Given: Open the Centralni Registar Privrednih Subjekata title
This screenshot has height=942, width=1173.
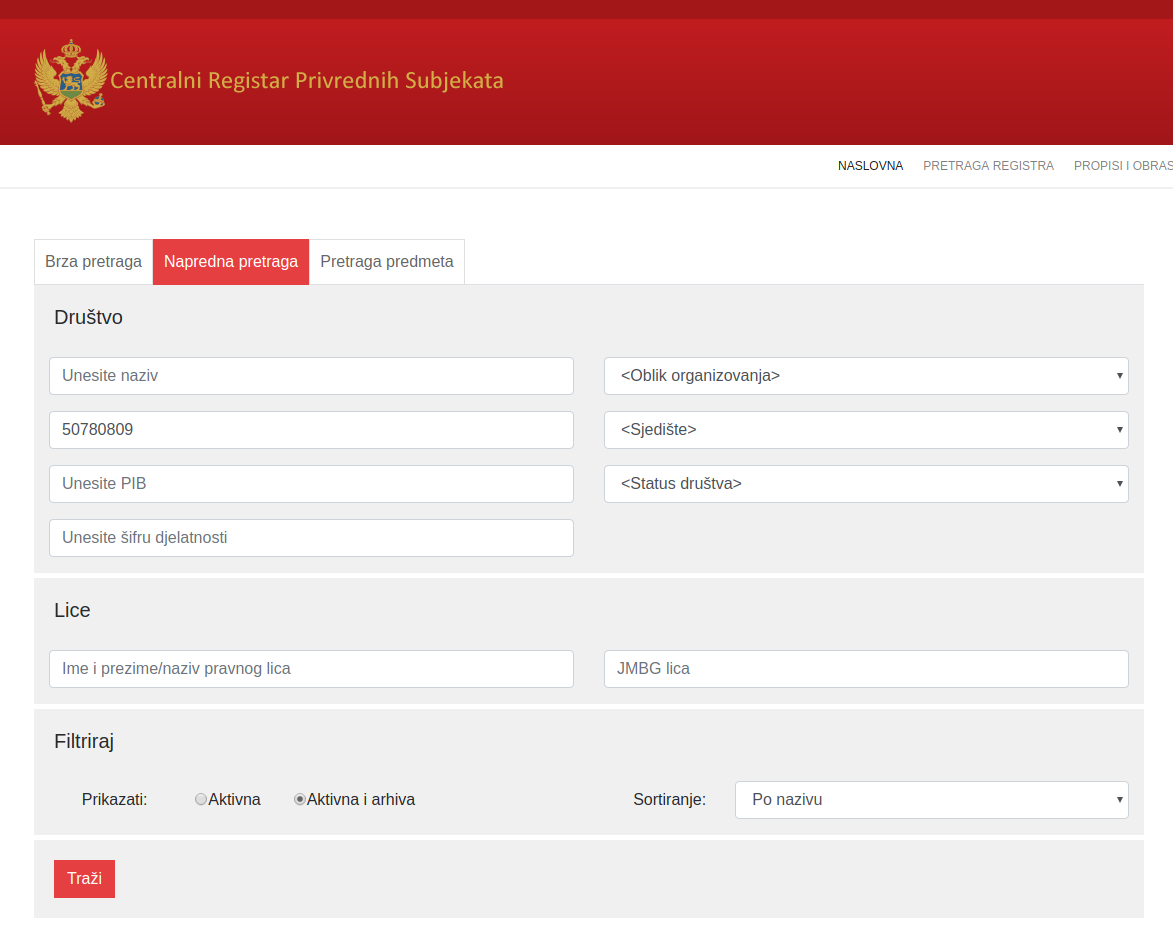Looking at the screenshot, I should (307, 81).
